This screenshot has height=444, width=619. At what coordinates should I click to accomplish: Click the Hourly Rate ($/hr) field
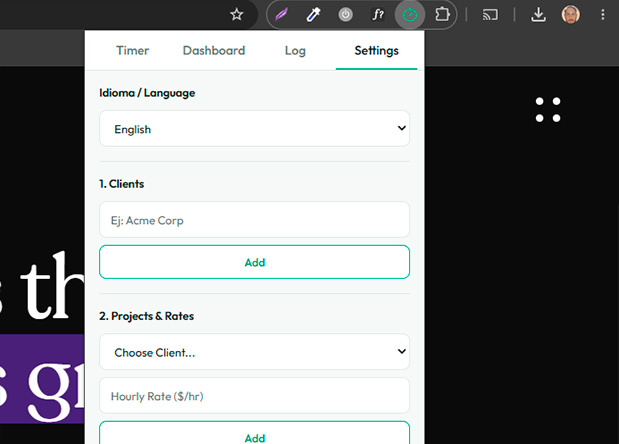tap(255, 396)
